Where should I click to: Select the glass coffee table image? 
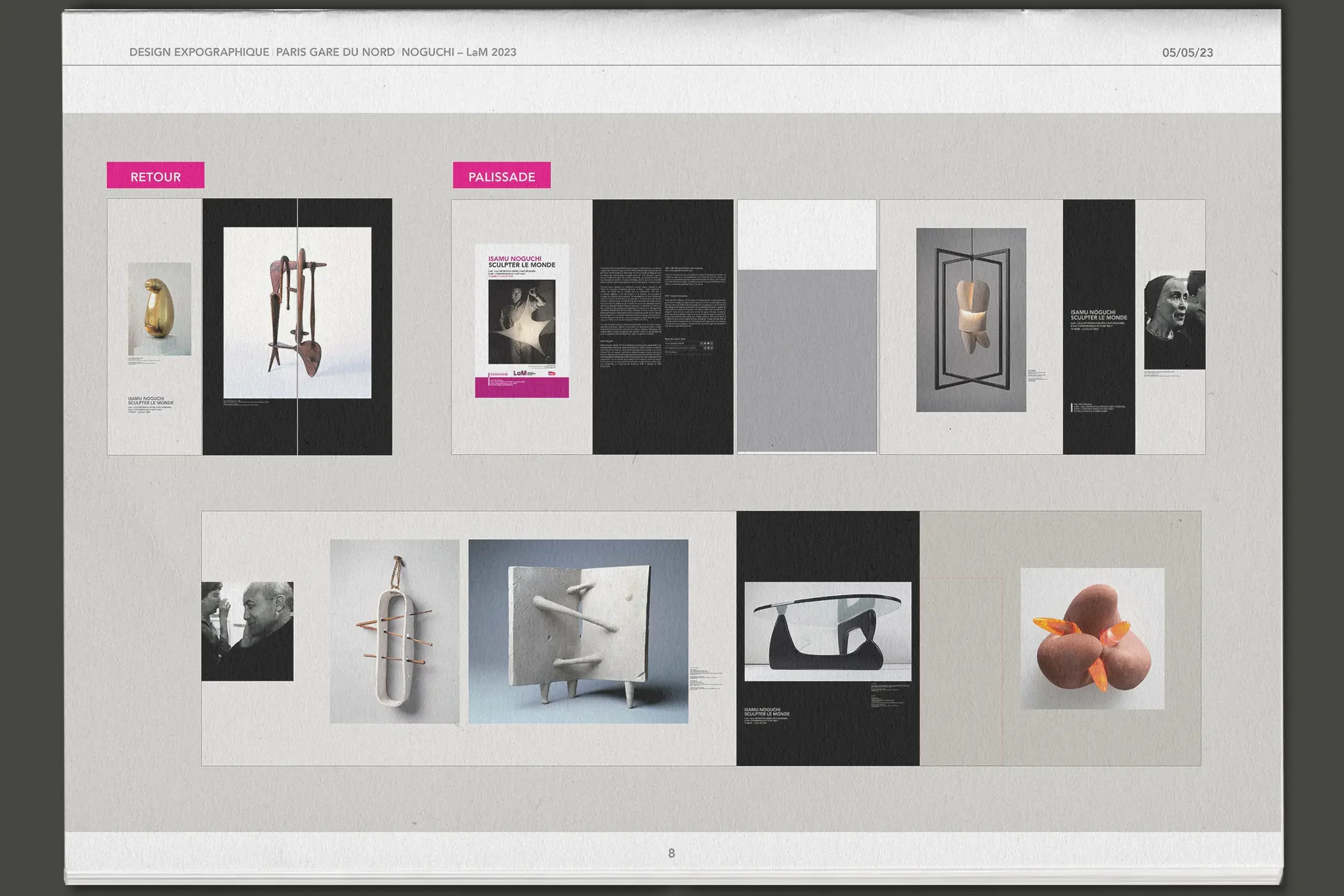(828, 631)
